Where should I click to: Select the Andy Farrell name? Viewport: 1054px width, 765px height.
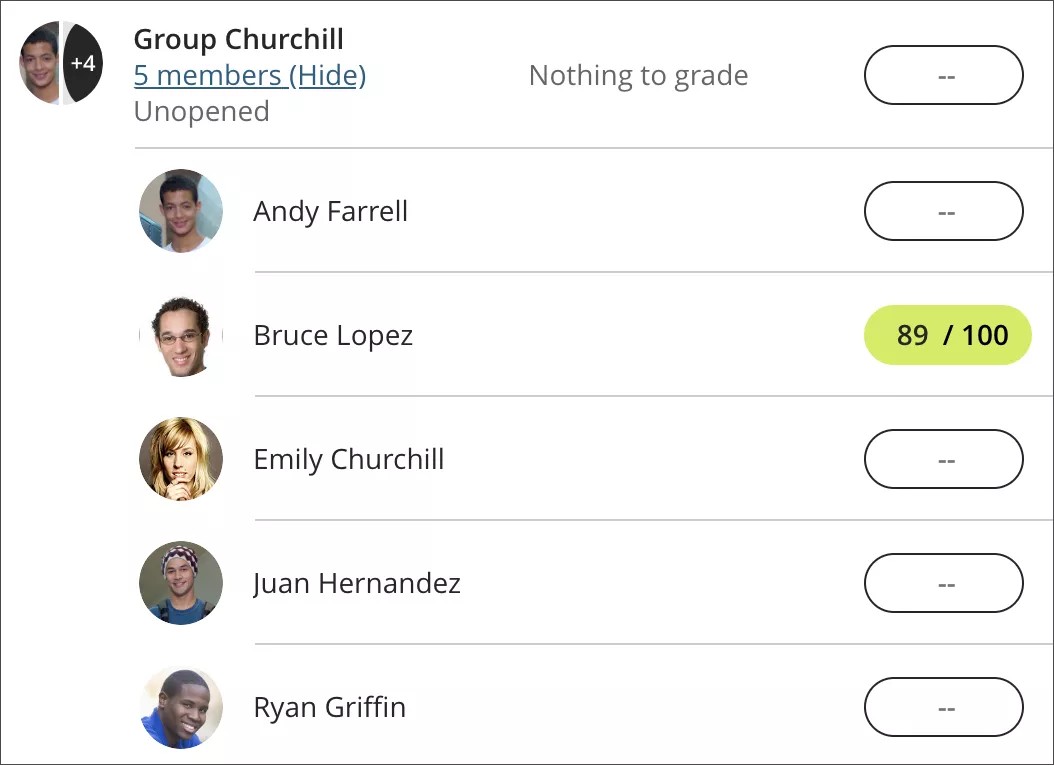pos(330,211)
